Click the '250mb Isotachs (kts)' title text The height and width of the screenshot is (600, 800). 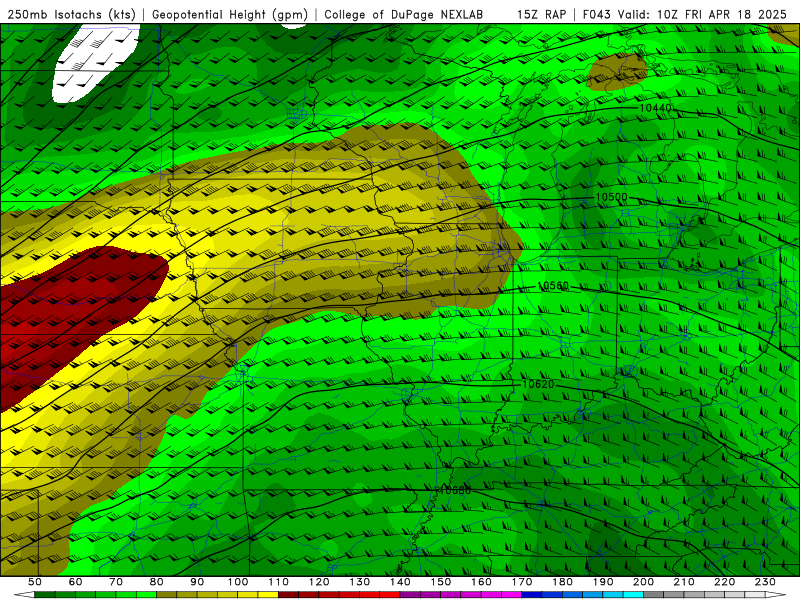click(71, 14)
